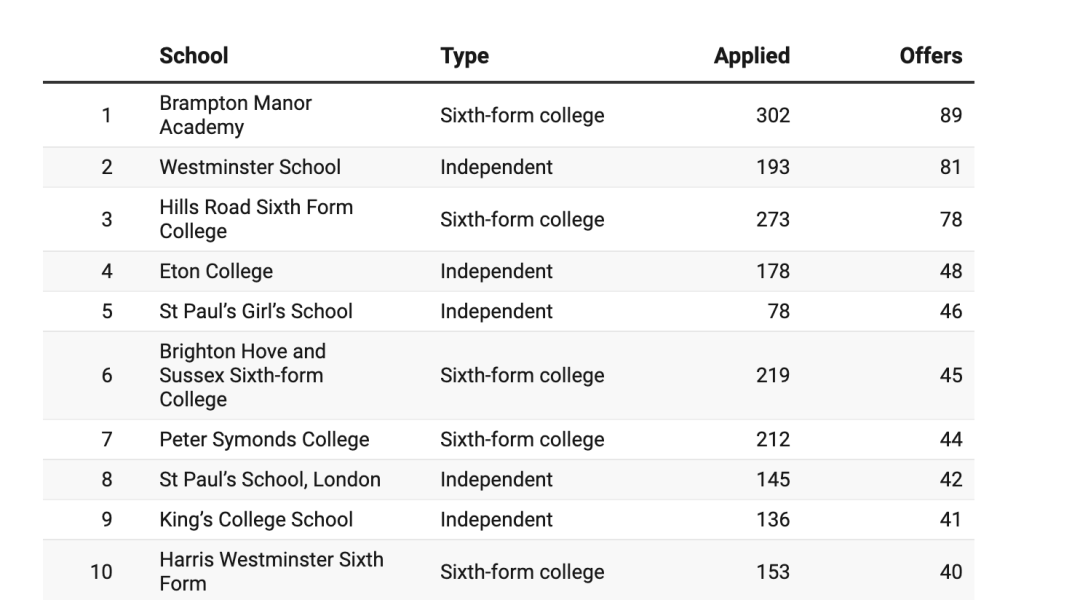Click Brighton Hove and Sussex Sixth-form College

[x=242, y=375]
